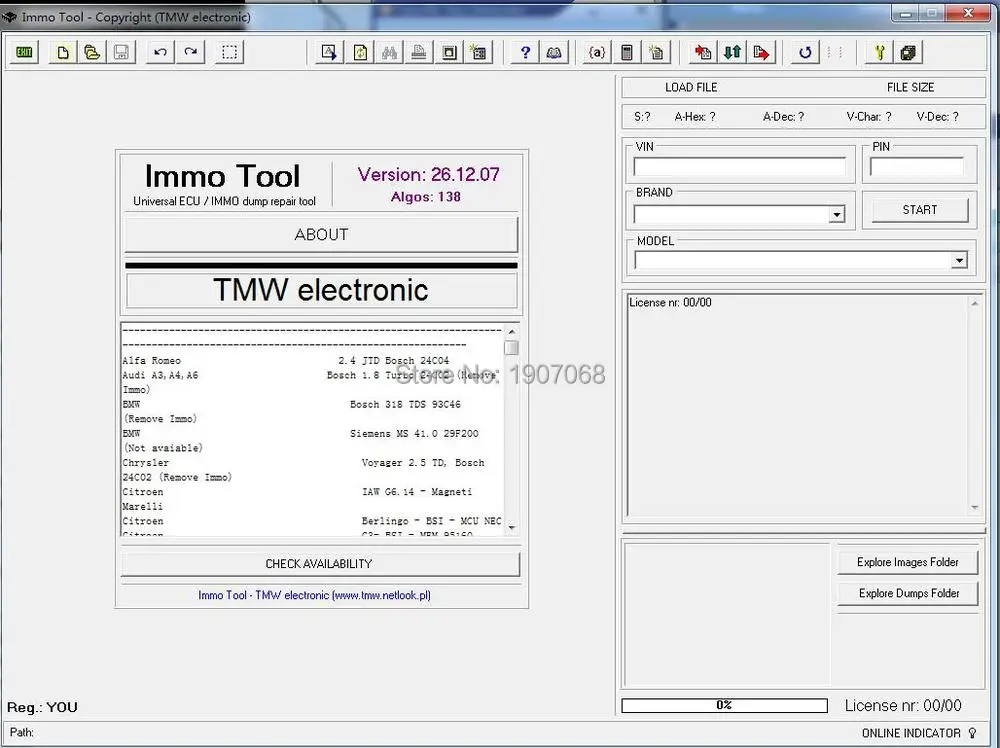This screenshot has width=1000, height=748.
Task: Click into the VIN input field
Action: click(x=740, y=167)
